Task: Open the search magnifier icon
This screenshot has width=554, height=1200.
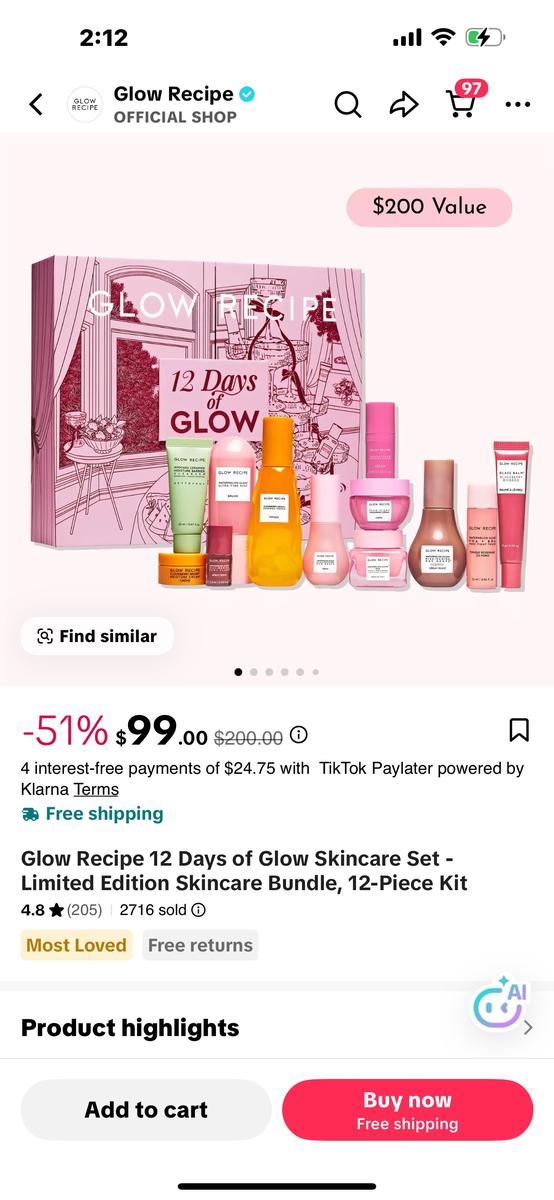Action: pos(347,103)
